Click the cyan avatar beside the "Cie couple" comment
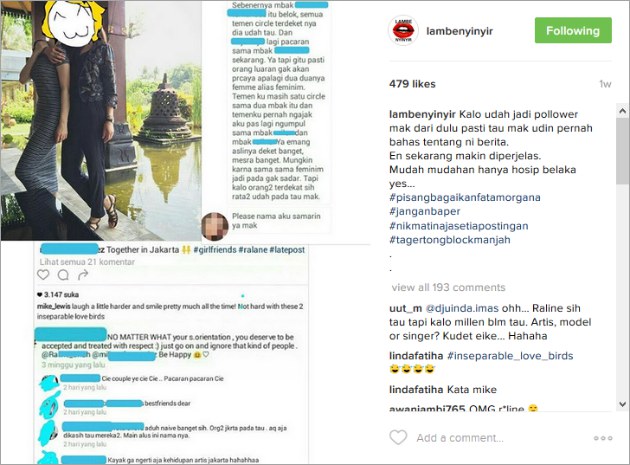The image size is (630, 465). tap(49, 383)
